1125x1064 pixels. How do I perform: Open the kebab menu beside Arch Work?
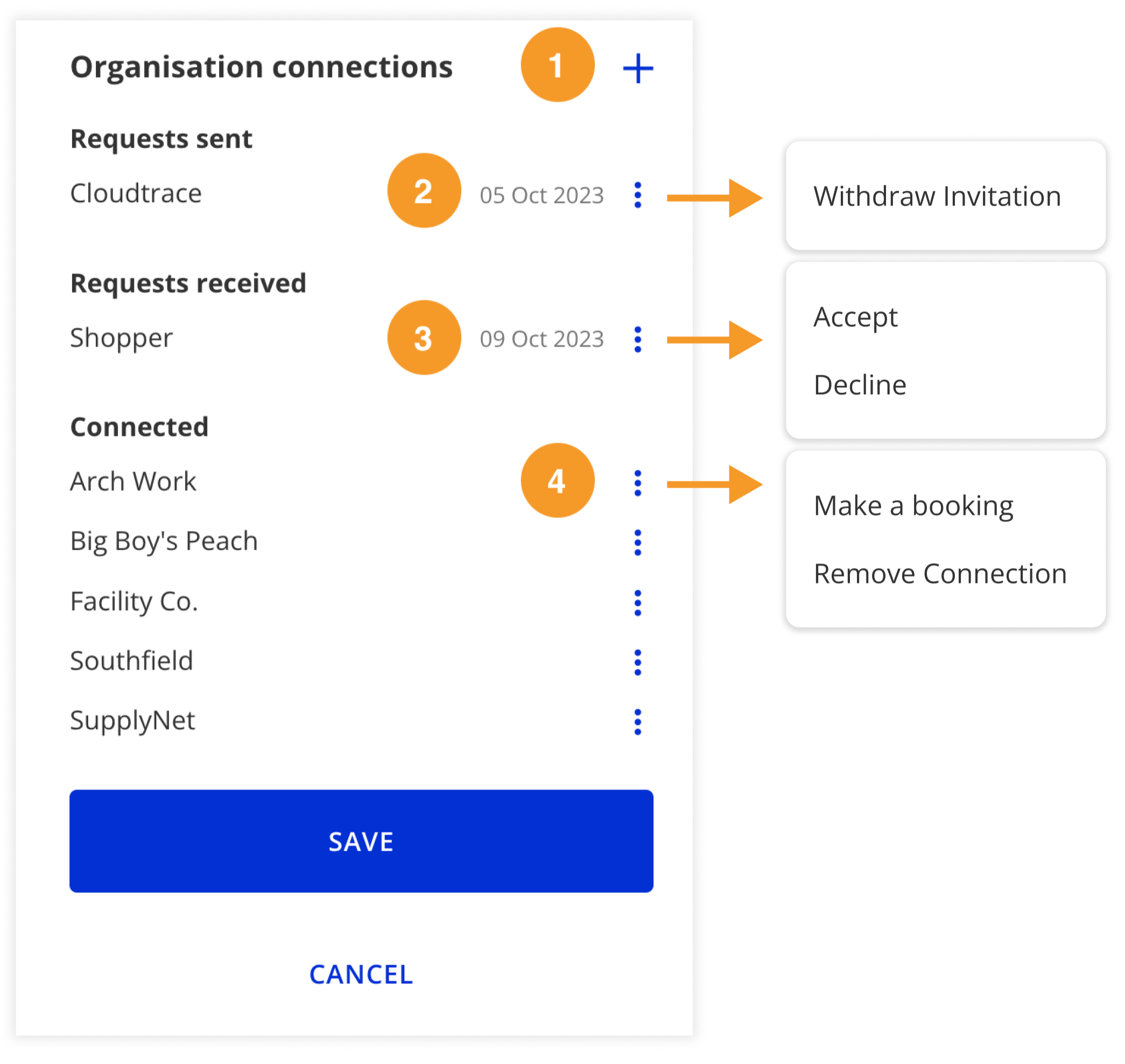tap(637, 481)
